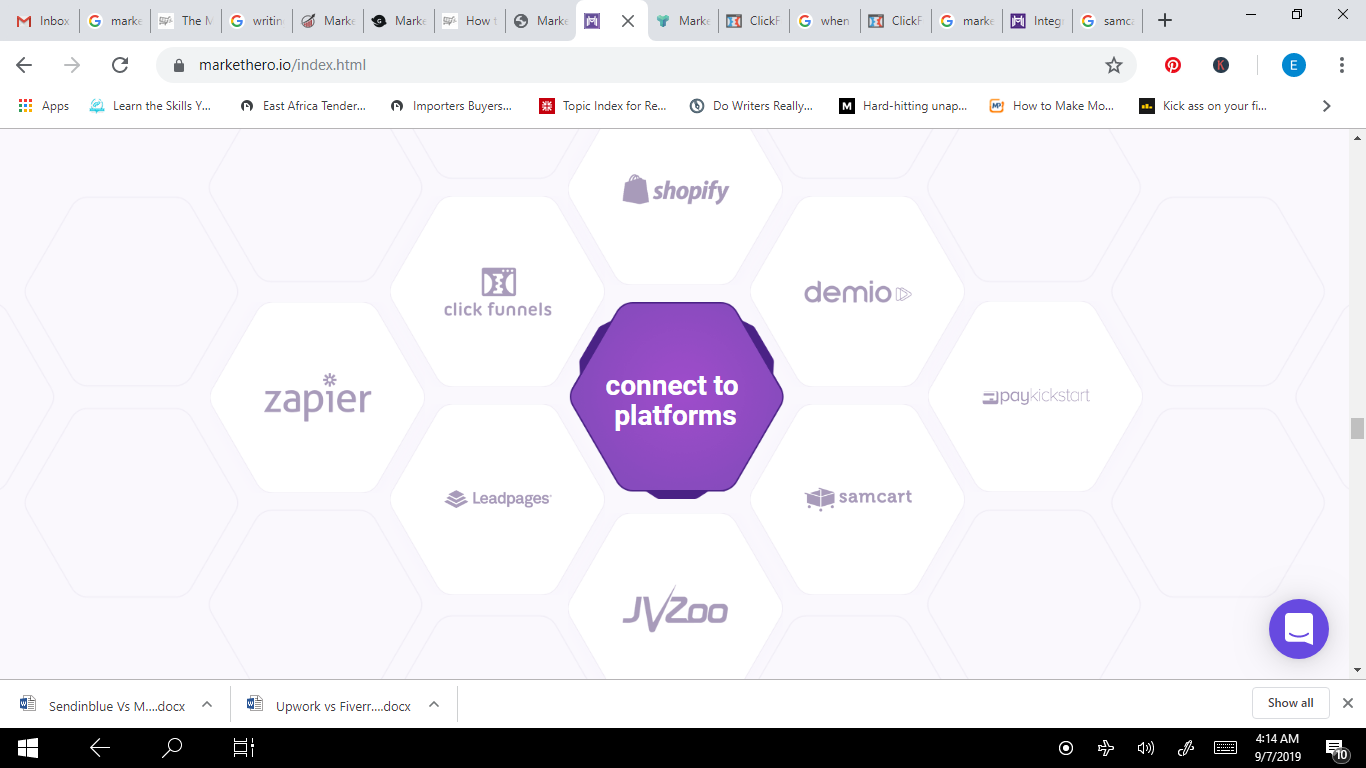Click the Shopify logo hexagon

(x=675, y=190)
